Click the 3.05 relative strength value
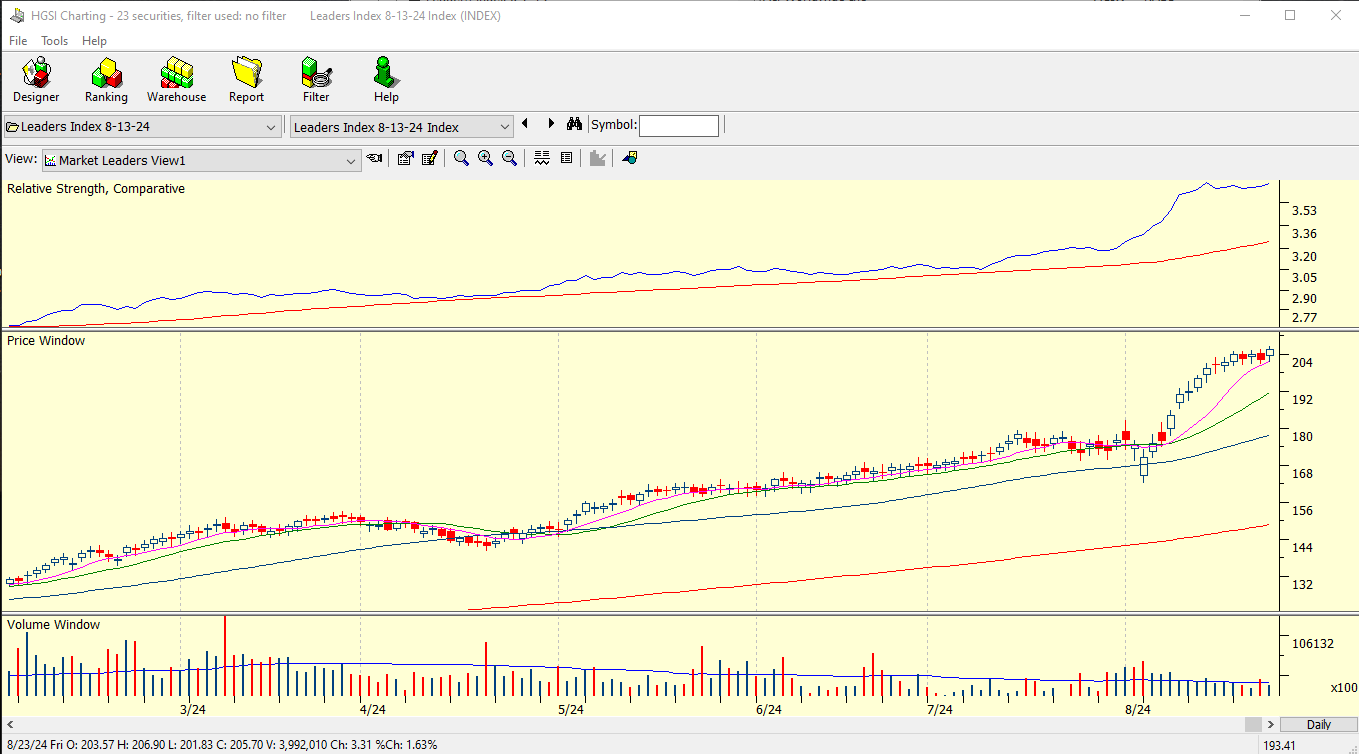Viewport: 1359px width, 754px height. (1304, 277)
